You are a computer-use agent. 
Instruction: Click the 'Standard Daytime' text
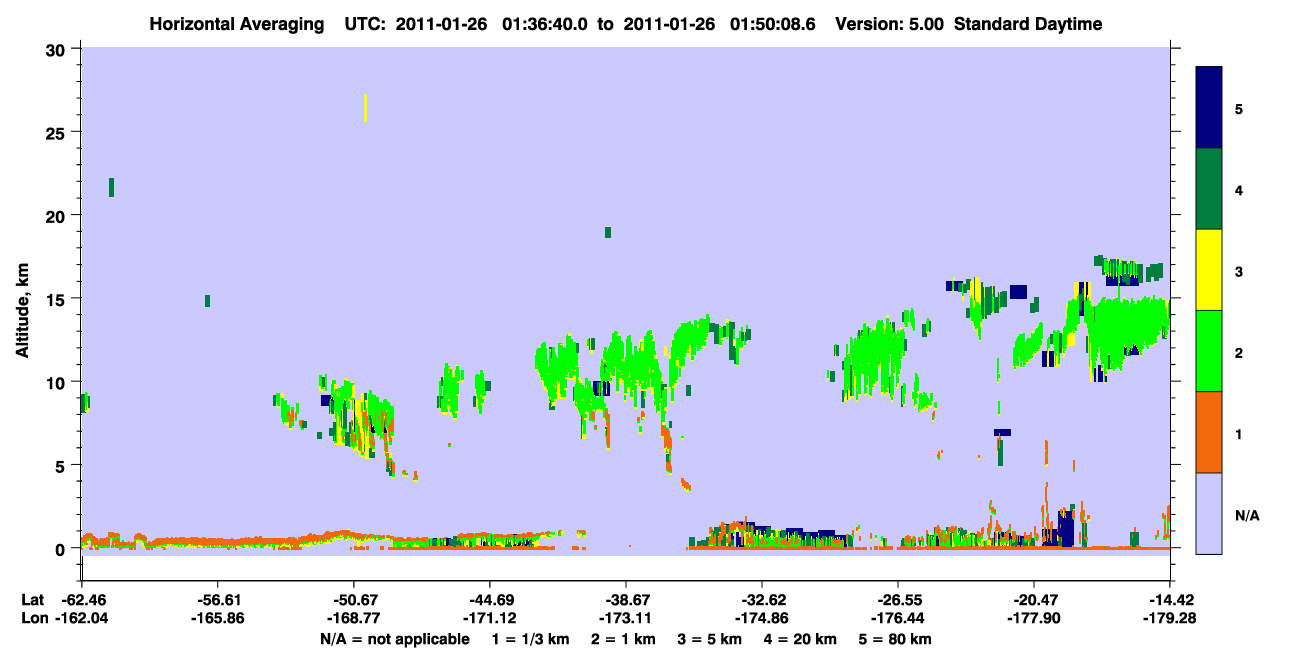1028,24
